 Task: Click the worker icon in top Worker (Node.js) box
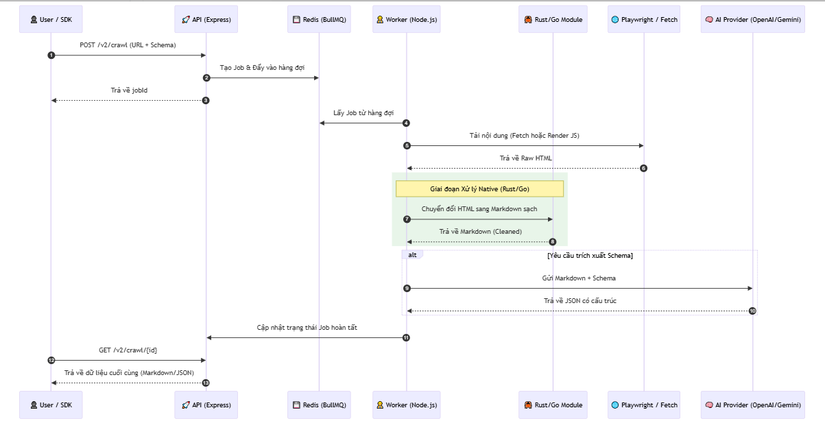pos(379,19)
